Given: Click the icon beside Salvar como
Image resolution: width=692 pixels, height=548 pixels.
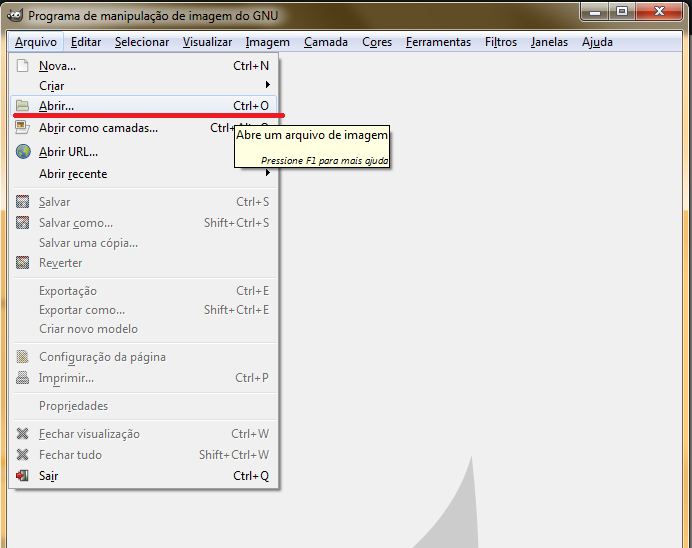Looking at the screenshot, I should [23, 223].
